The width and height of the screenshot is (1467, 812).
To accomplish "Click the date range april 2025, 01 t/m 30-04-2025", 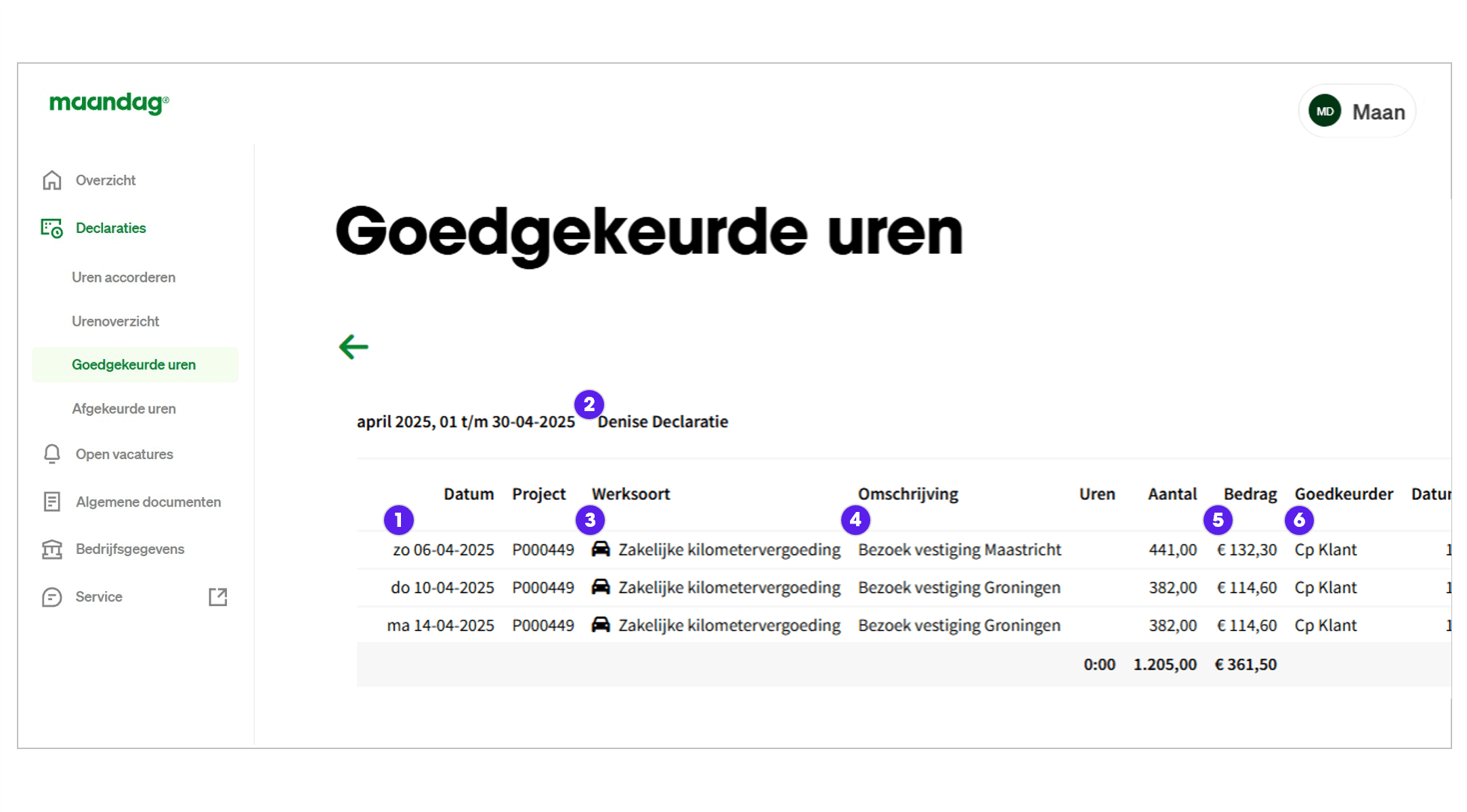I will point(465,421).
